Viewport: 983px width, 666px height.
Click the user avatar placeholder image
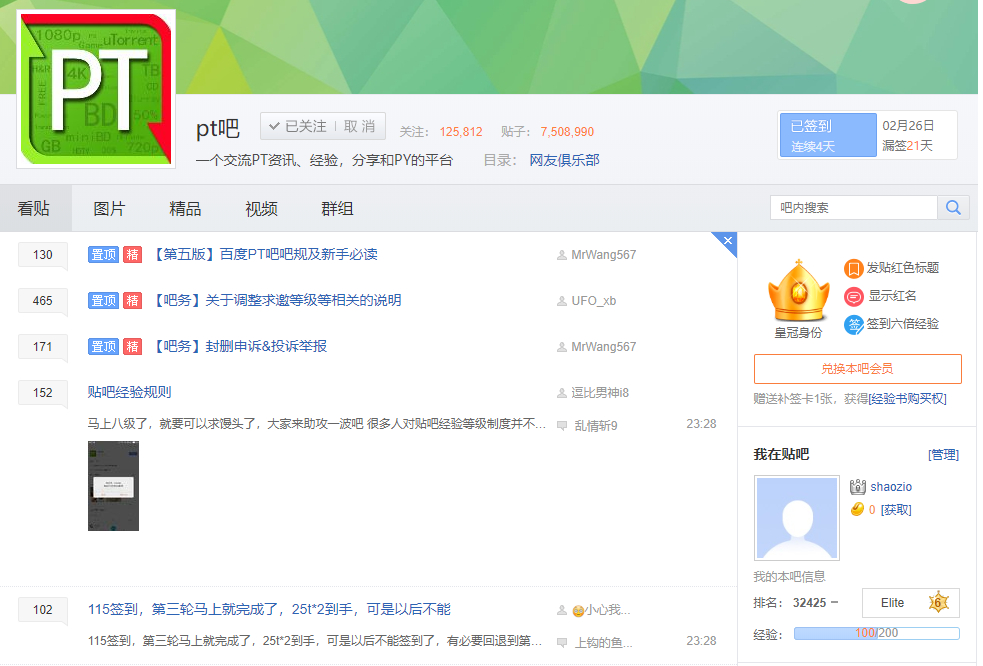797,518
